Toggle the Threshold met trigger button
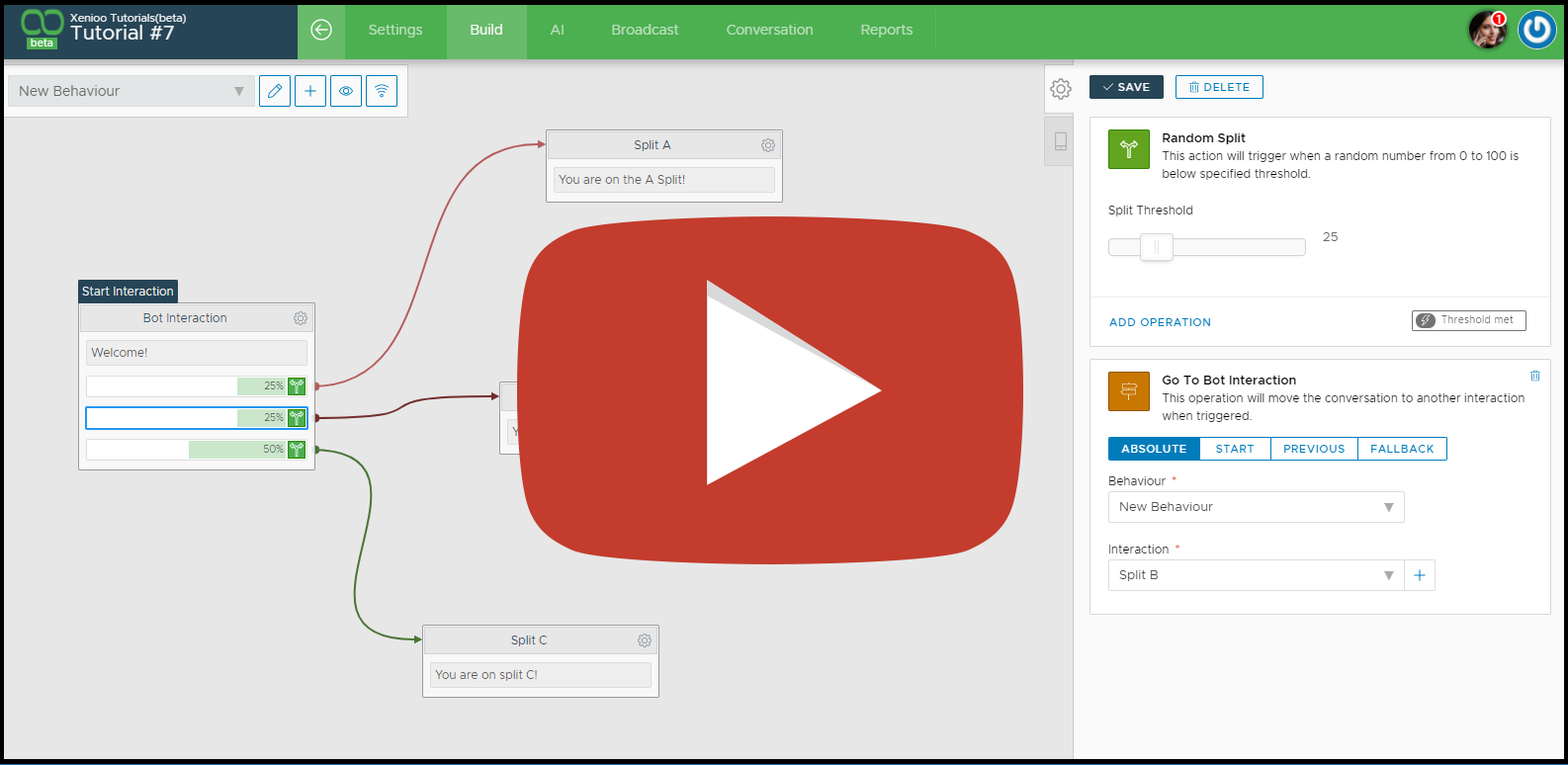Image resolution: width=1568 pixels, height=765 pixels. pyautogui.click(x=1469, y=320)
